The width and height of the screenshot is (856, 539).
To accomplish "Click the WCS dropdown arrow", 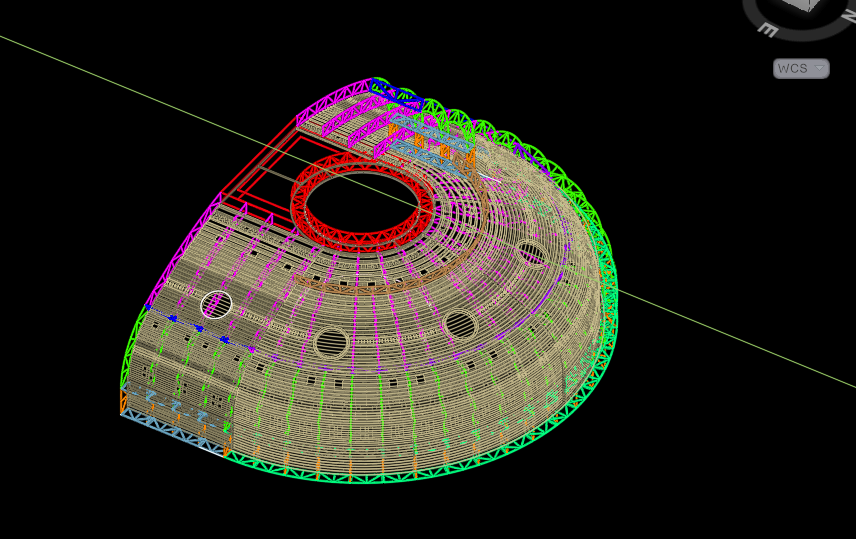I will point(819,68).
